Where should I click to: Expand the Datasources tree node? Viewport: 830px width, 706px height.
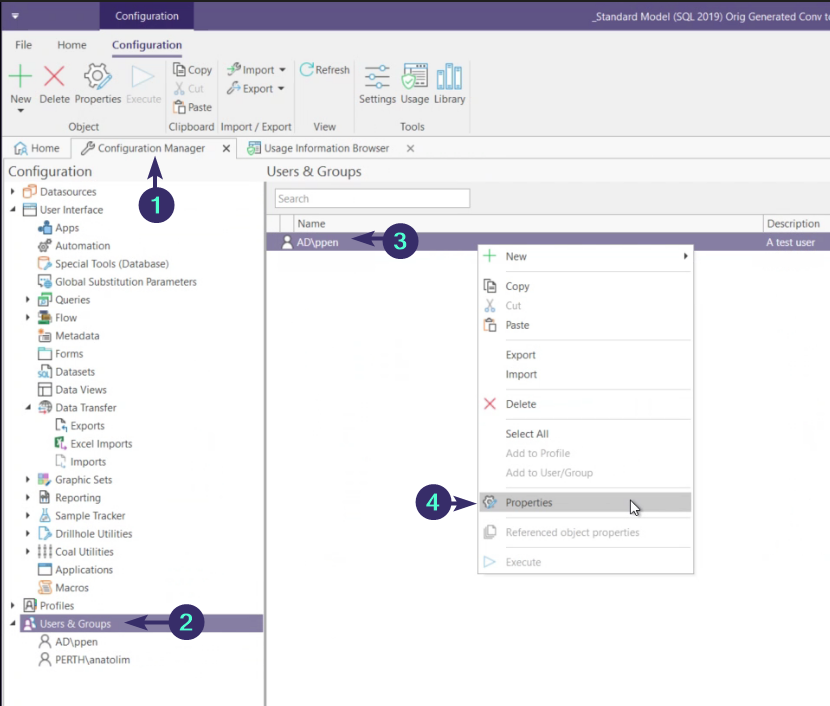(x=14, y=192)
